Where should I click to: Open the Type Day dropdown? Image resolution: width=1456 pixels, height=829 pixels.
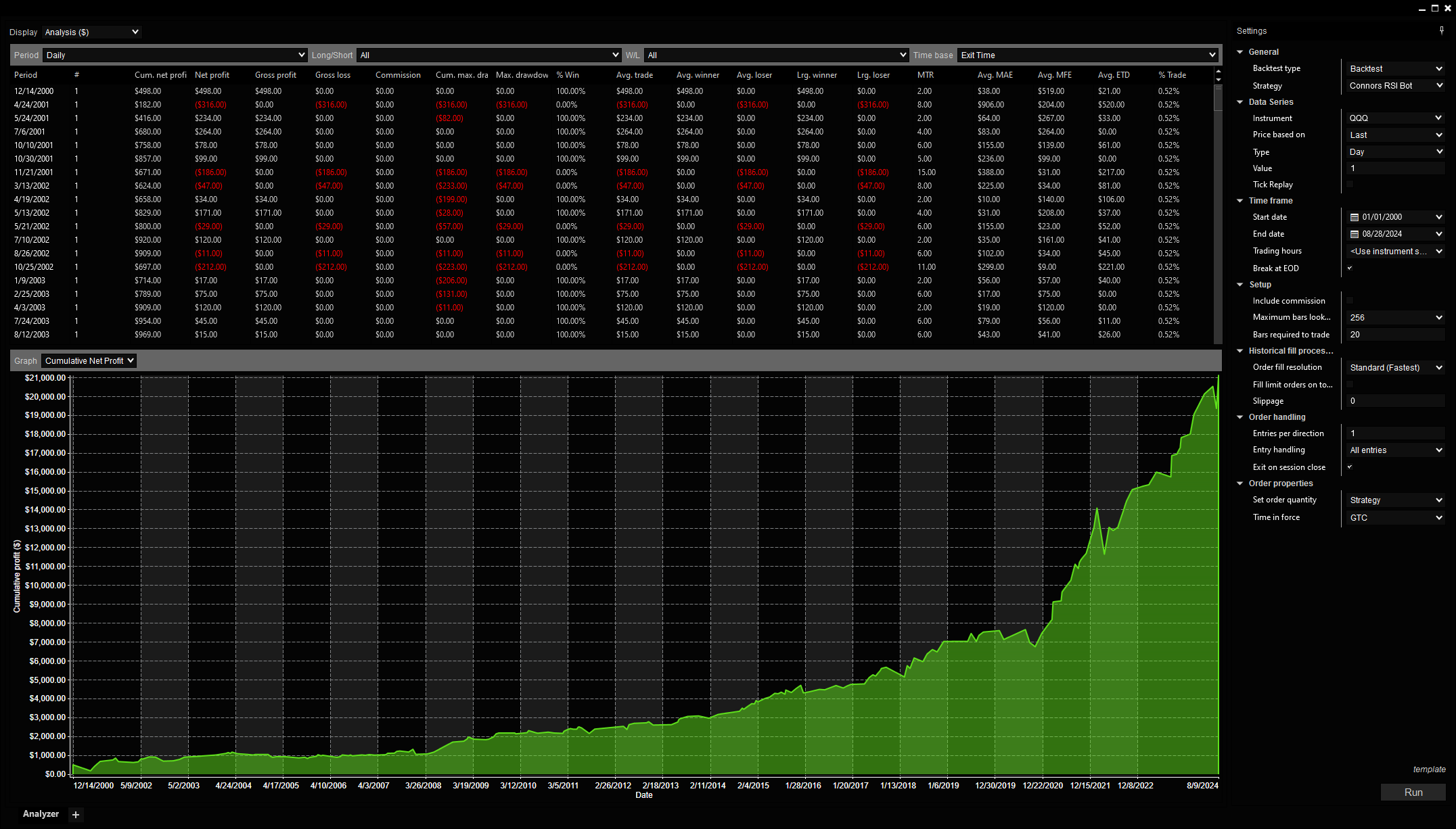1396,152
